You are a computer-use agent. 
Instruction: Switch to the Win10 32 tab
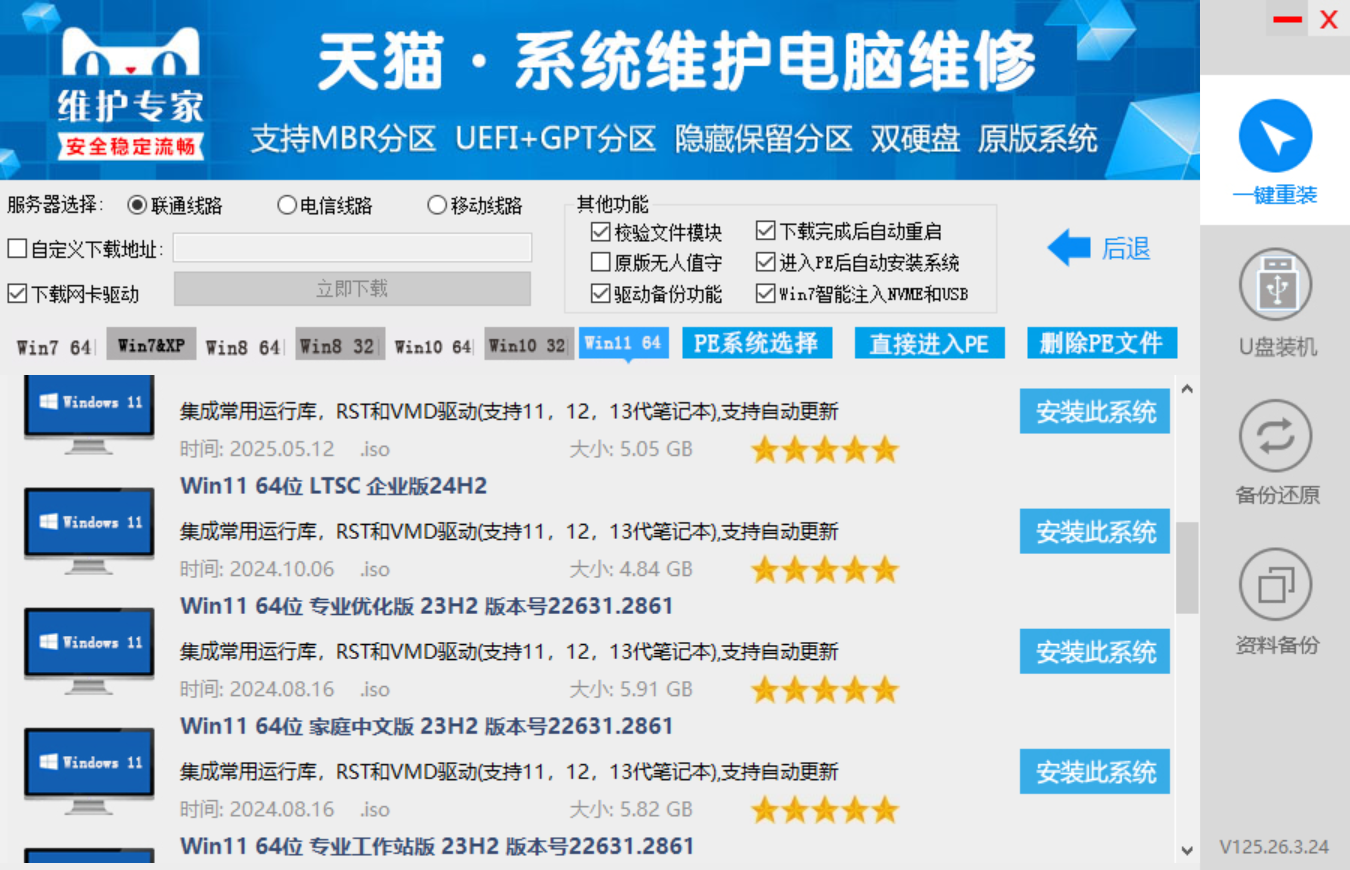528,345
